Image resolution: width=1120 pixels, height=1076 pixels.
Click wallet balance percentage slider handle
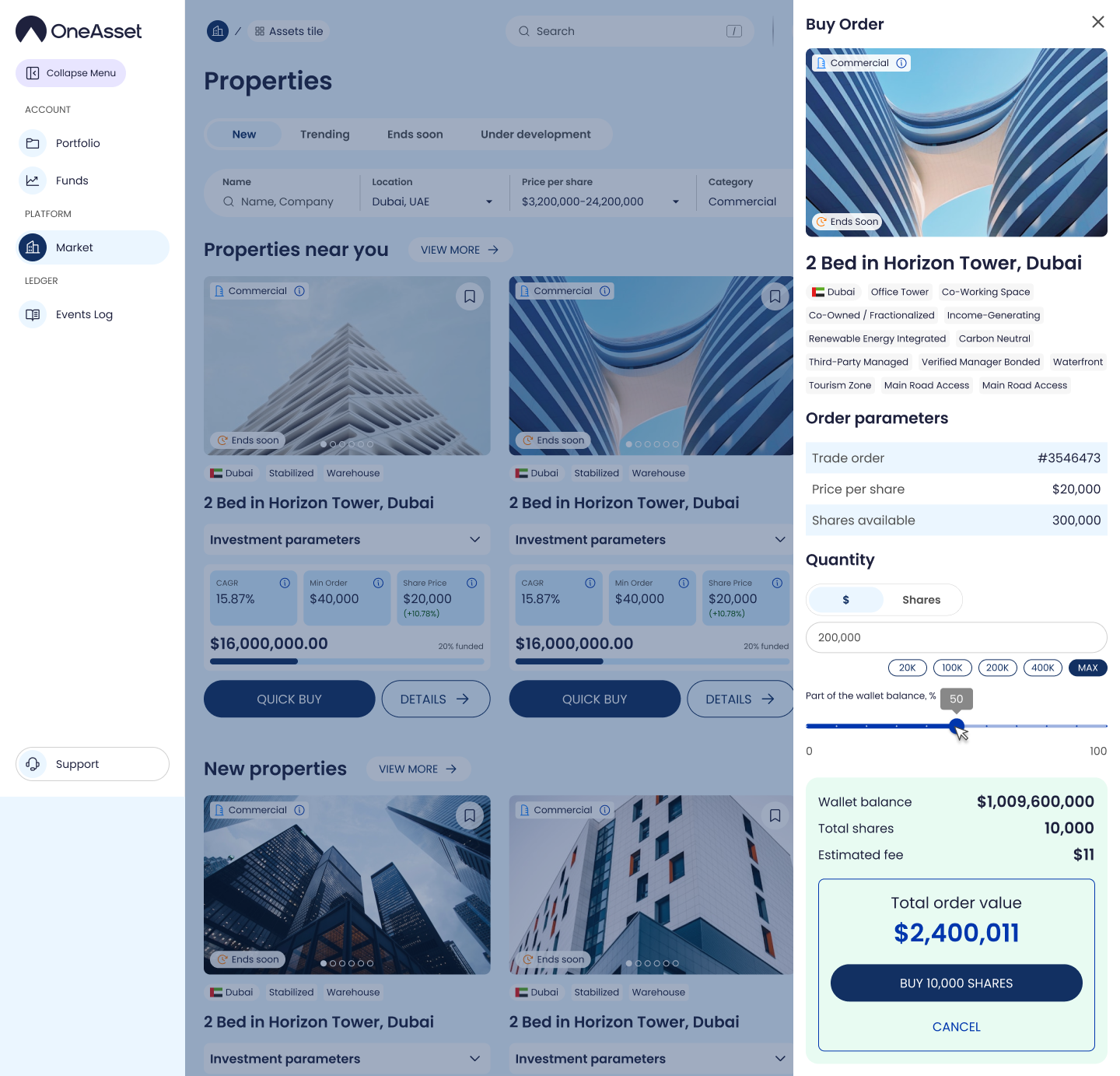click(957, 726)
